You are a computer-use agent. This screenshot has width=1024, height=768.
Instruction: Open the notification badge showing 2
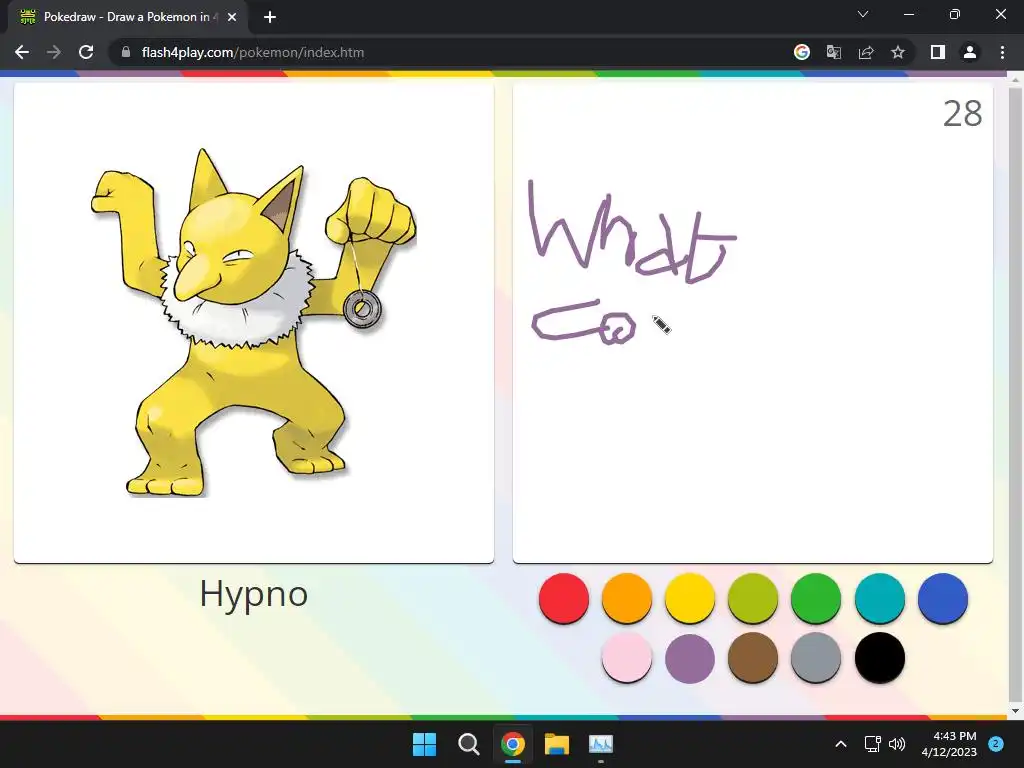pyautogui.click(x=996, y=744)
